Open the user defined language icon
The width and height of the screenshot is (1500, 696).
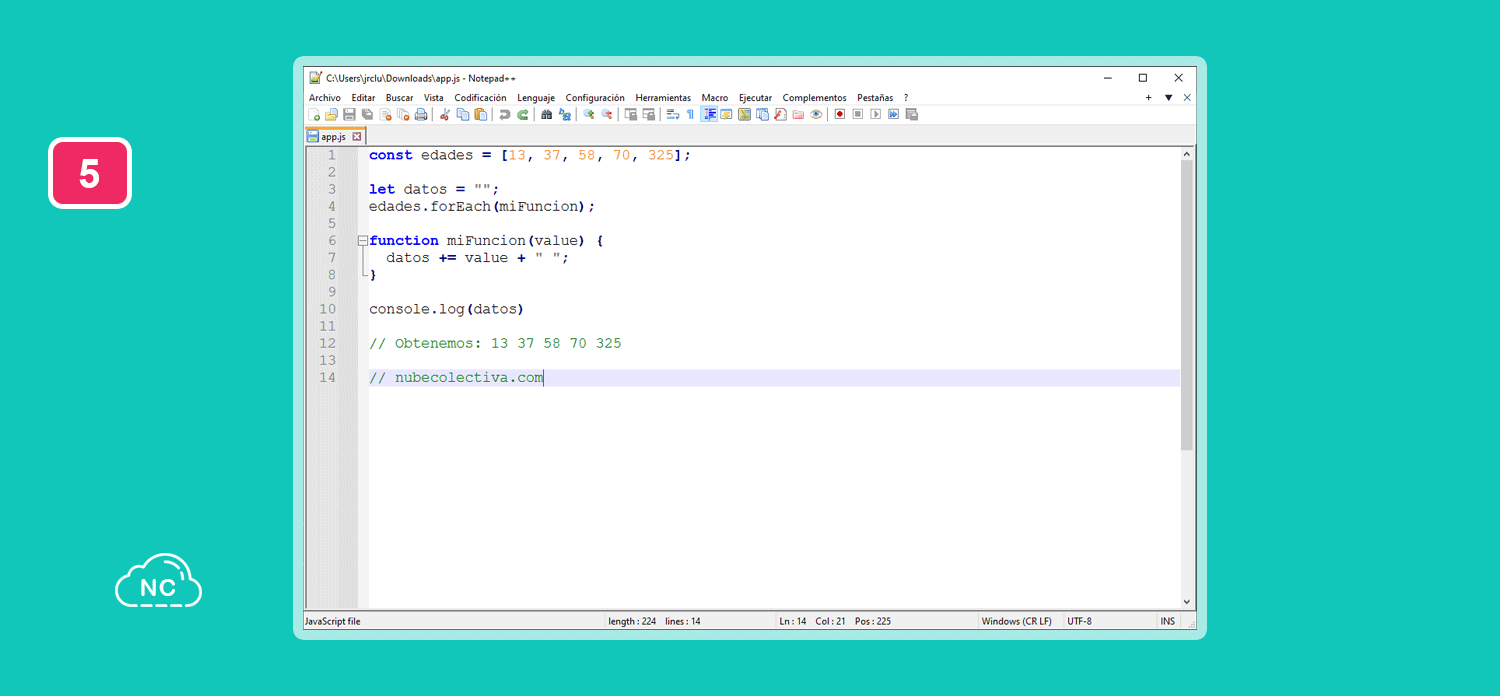coord(726,114)
